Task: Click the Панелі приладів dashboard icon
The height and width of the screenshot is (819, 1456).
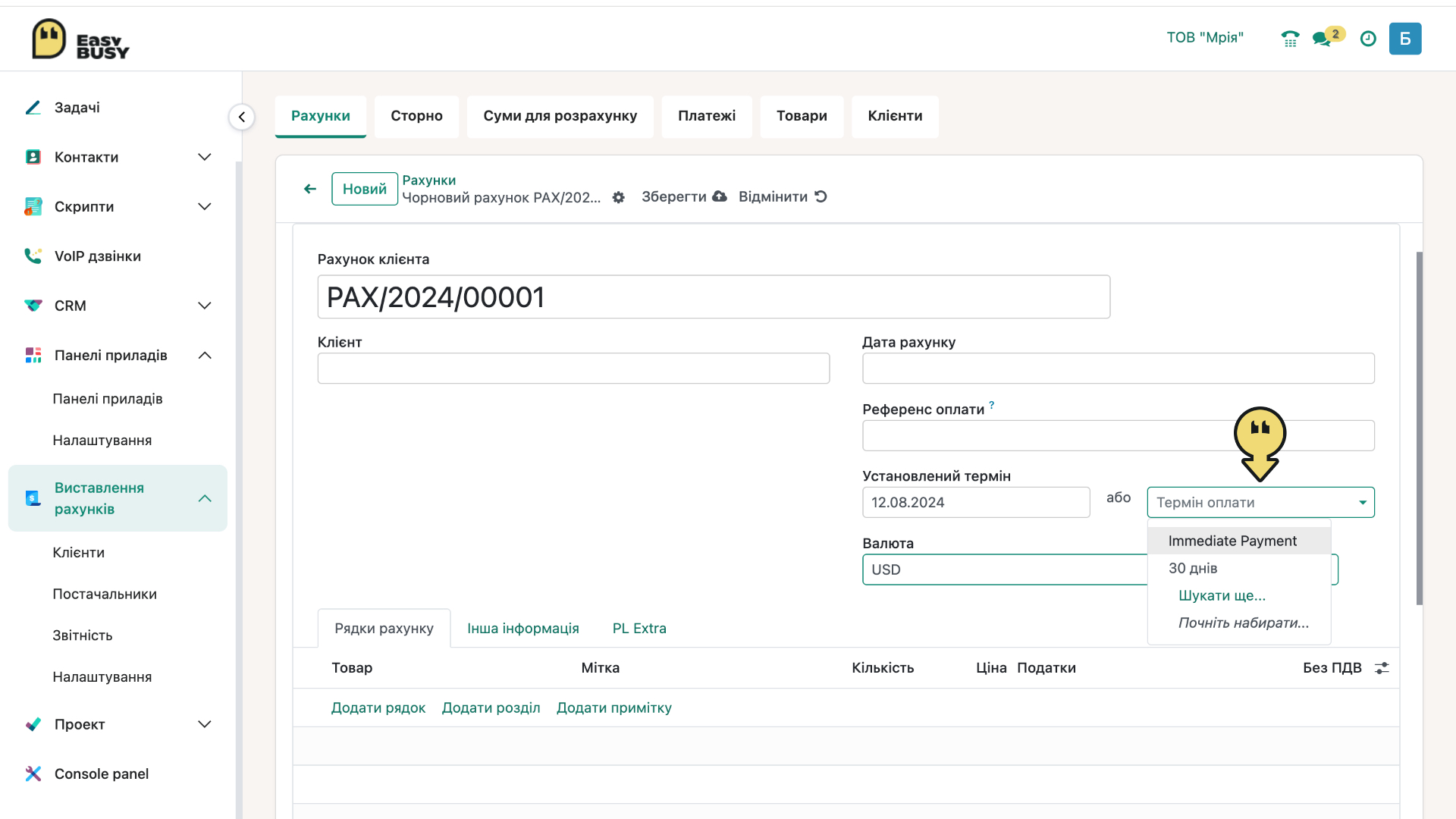Action: coord(33,355)
